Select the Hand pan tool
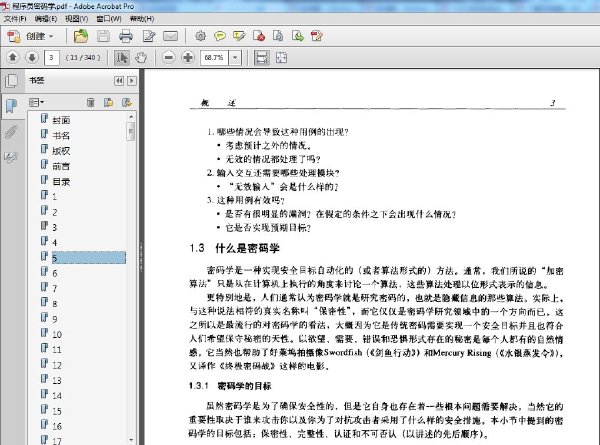The height and width of the screenshot is (445, 600). click(x=141, y=58)
